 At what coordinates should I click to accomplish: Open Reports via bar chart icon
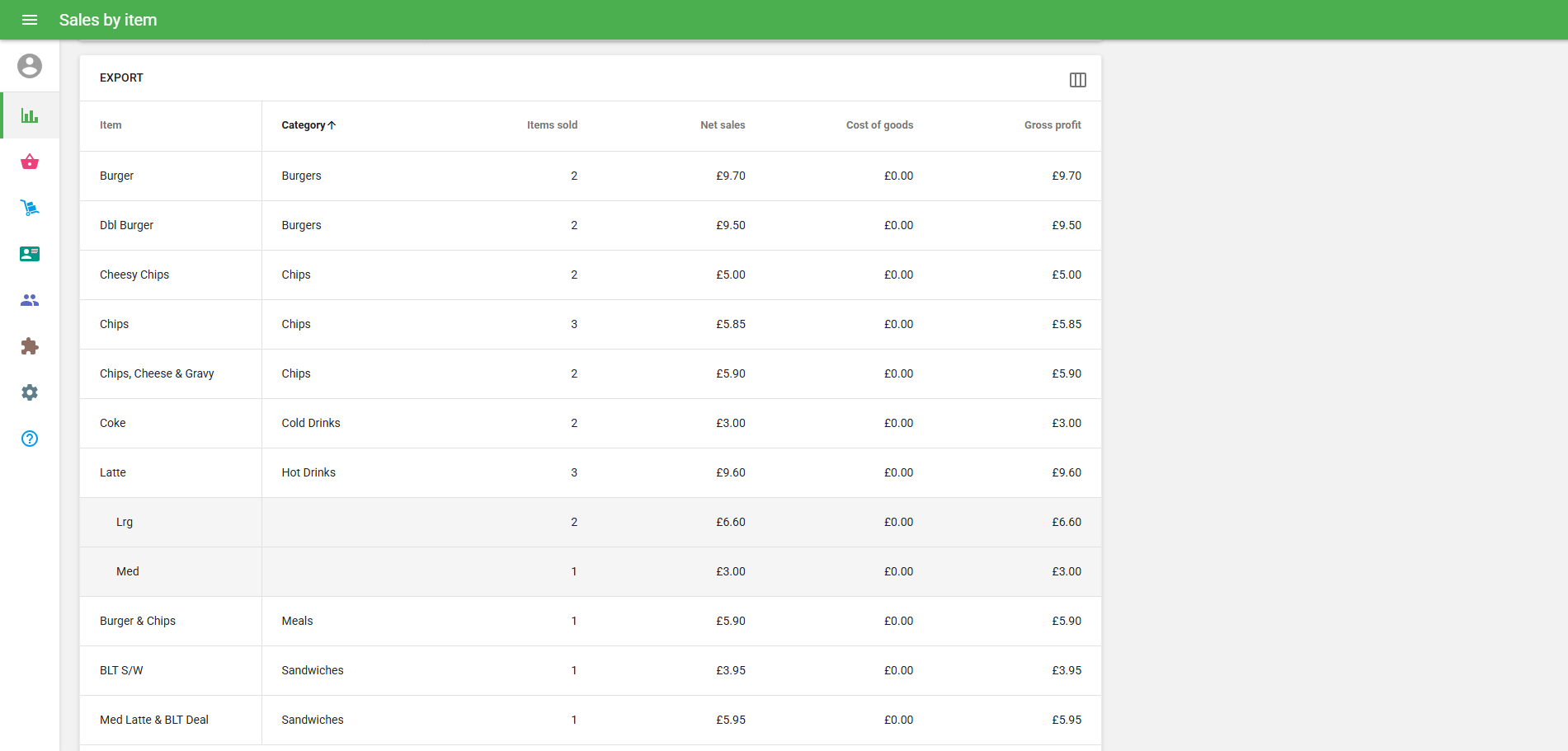(30, 115)
